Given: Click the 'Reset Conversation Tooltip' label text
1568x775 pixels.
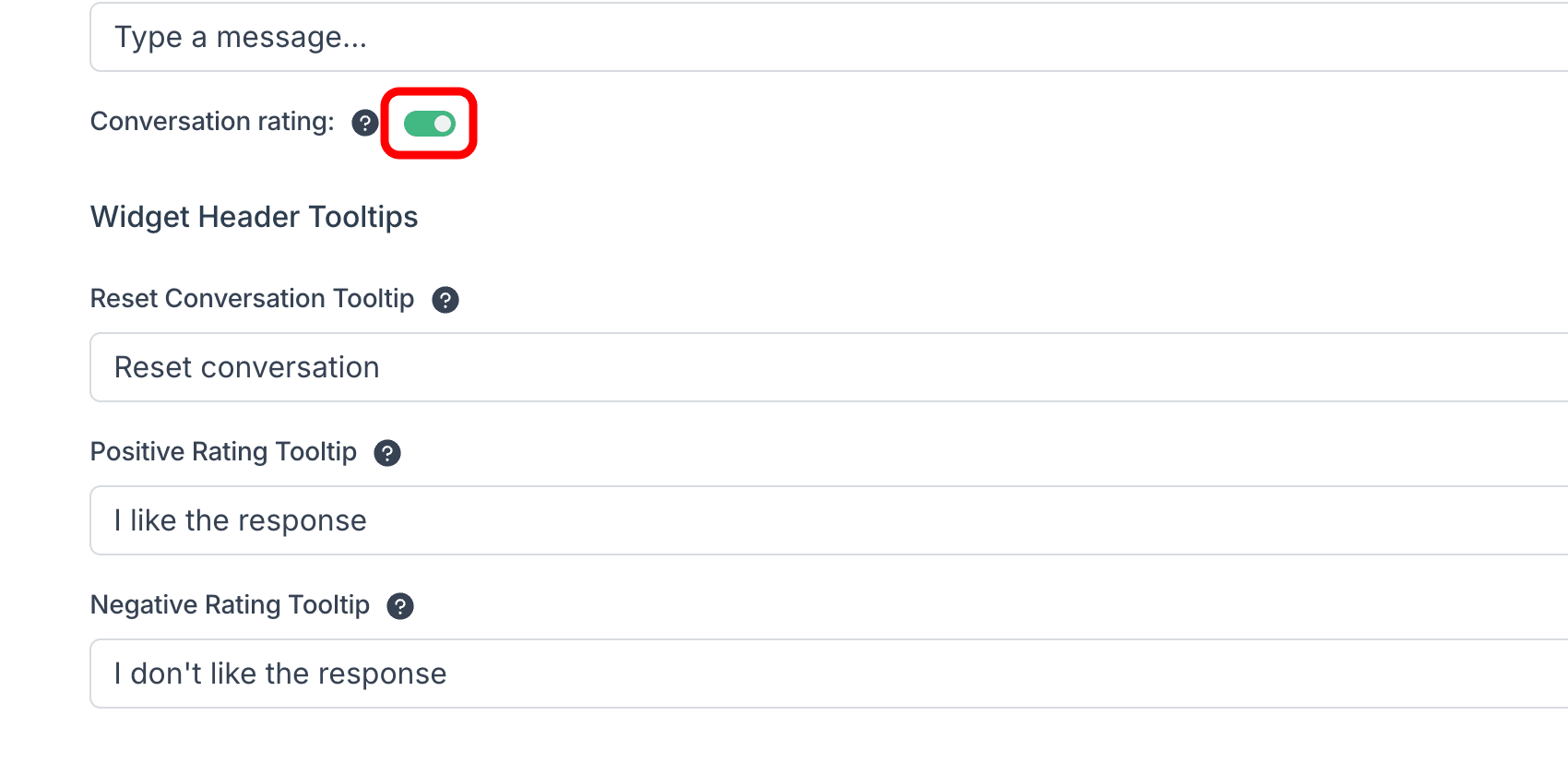Looking at the screenshot, I should [252, 299].
